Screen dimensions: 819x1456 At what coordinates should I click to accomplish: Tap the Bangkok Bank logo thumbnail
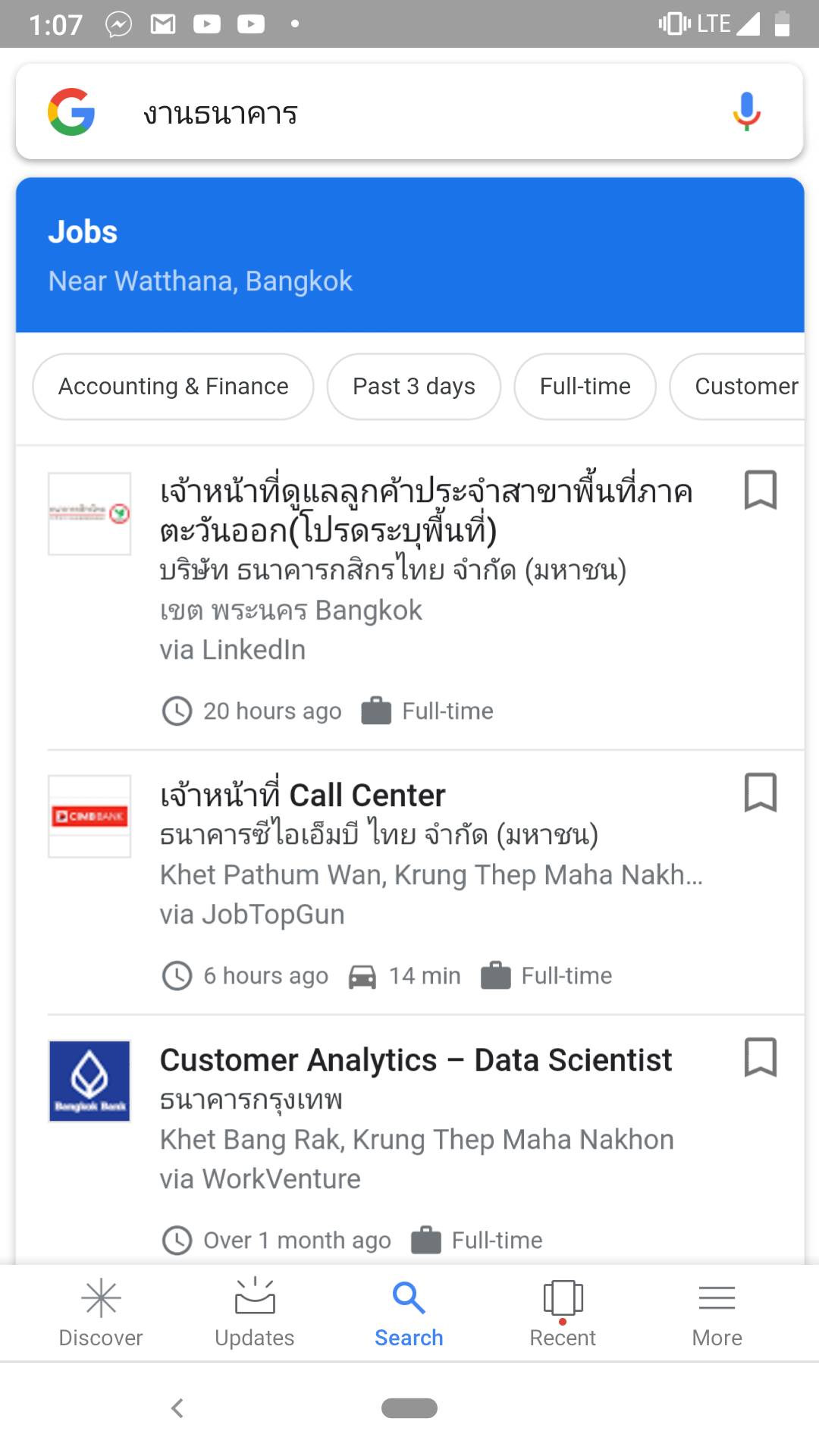coord(89,1081)
